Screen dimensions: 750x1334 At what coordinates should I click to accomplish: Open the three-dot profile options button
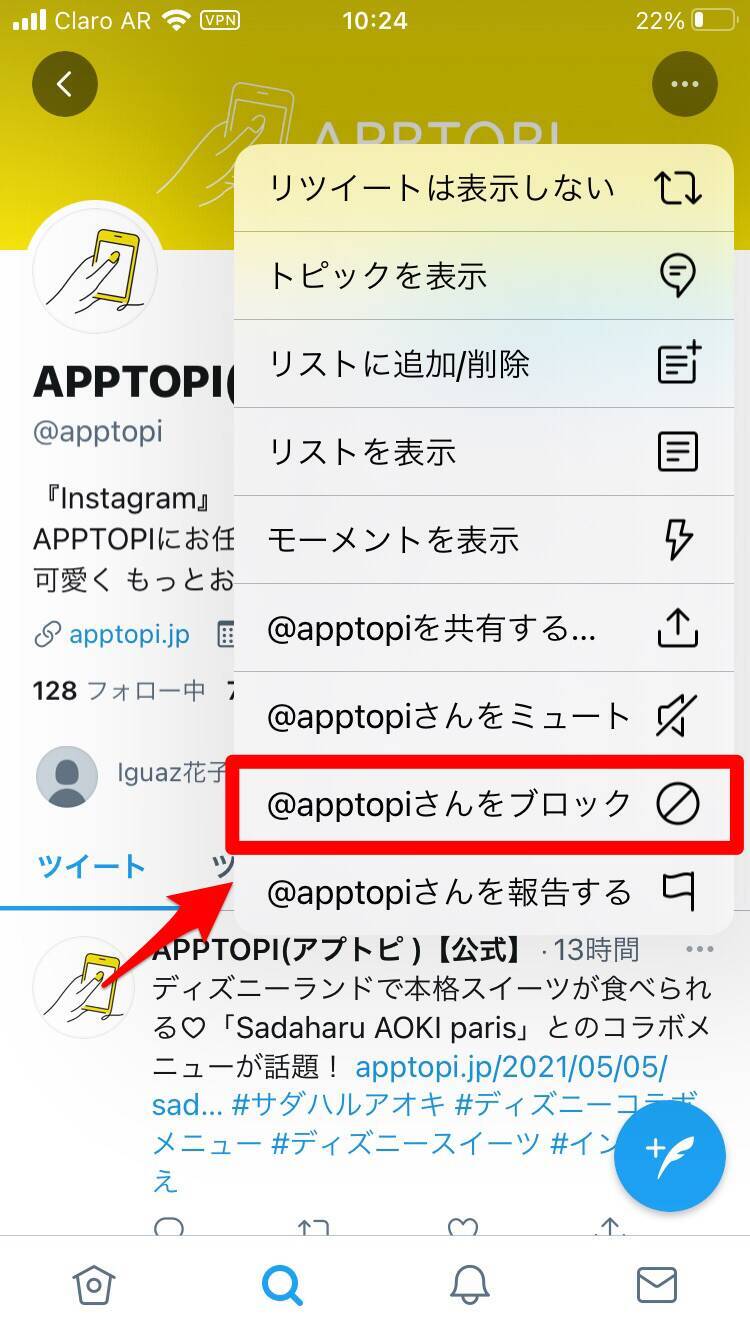pyautogui.click(x=685, y=84)
